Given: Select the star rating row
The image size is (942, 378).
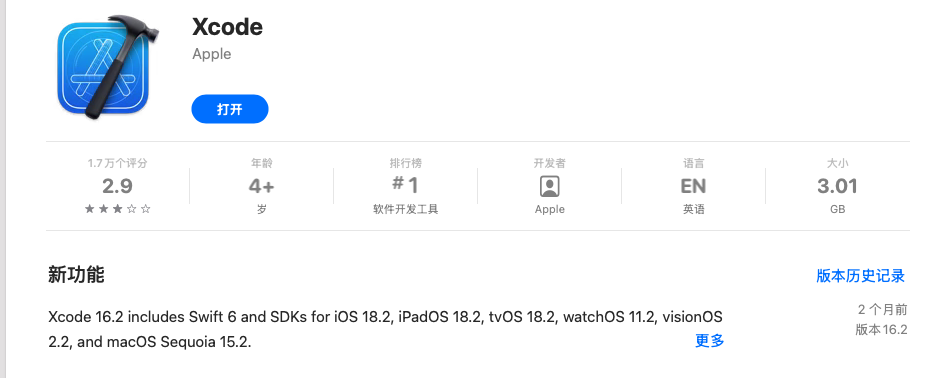Looking at the screenshot, I should point(117,209).
